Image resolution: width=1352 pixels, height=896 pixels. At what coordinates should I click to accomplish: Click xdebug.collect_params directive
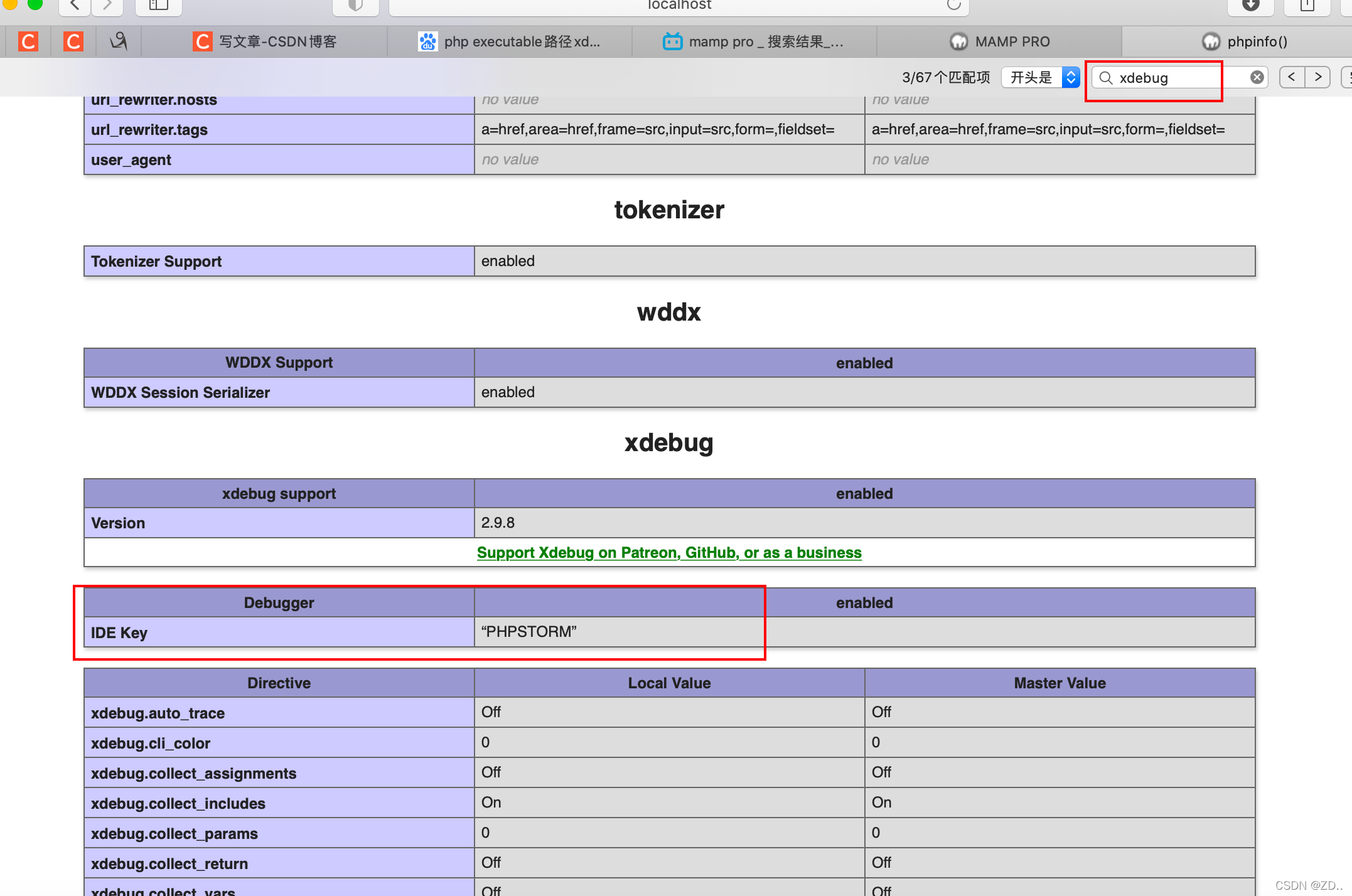279,833
